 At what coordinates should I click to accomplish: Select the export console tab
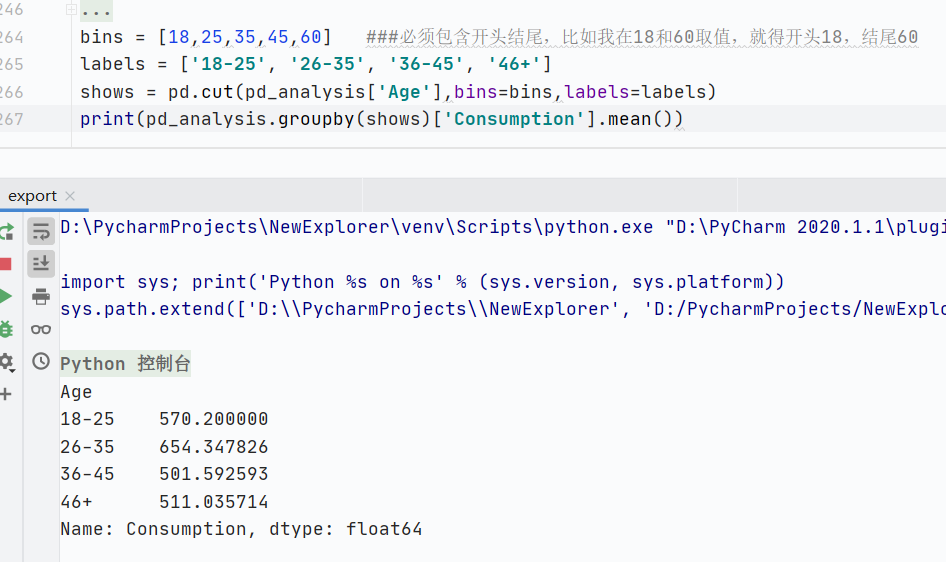pyautogui.click(x=32, y=196)
